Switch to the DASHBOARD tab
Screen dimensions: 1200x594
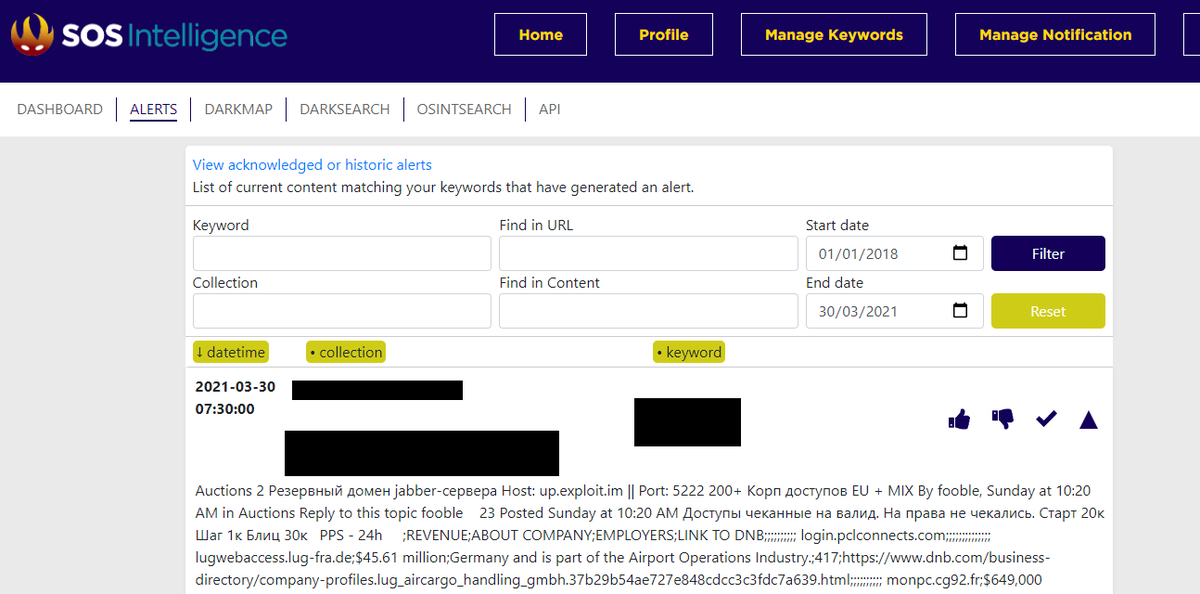tap(60, 109)
